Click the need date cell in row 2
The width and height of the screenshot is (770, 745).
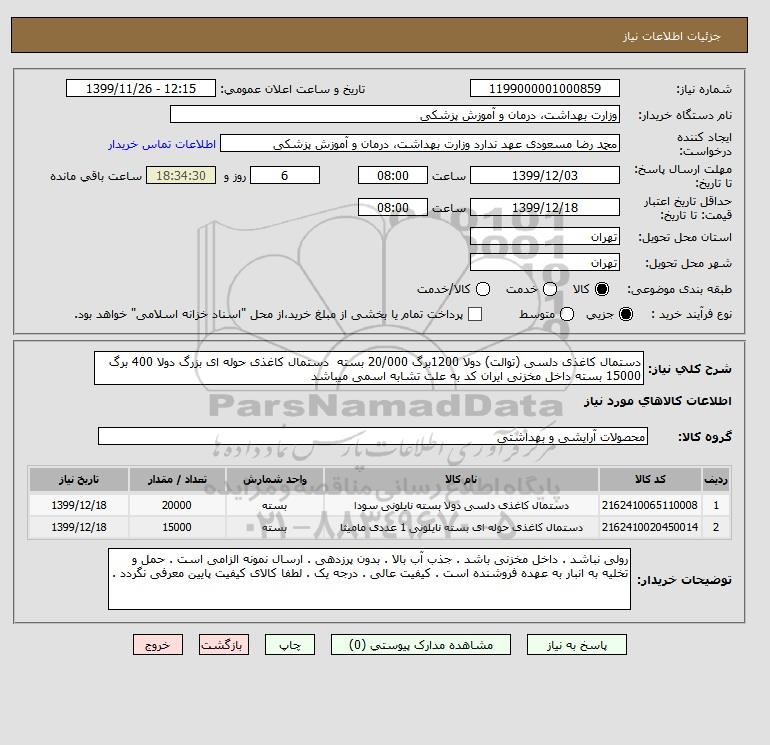[79, 527]
